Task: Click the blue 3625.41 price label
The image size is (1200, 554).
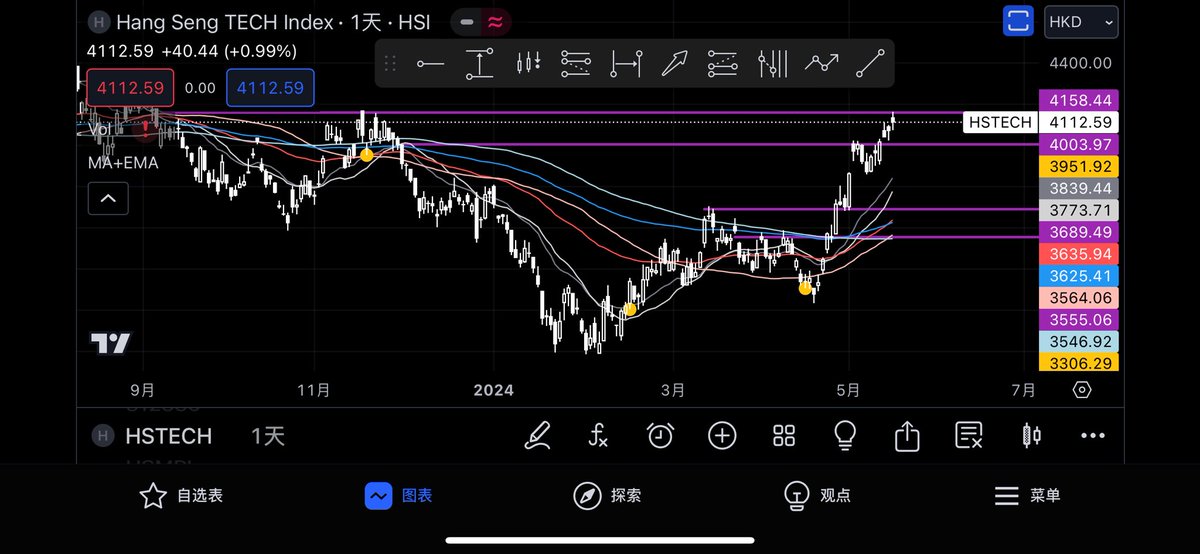Action: pos(1079,276)
